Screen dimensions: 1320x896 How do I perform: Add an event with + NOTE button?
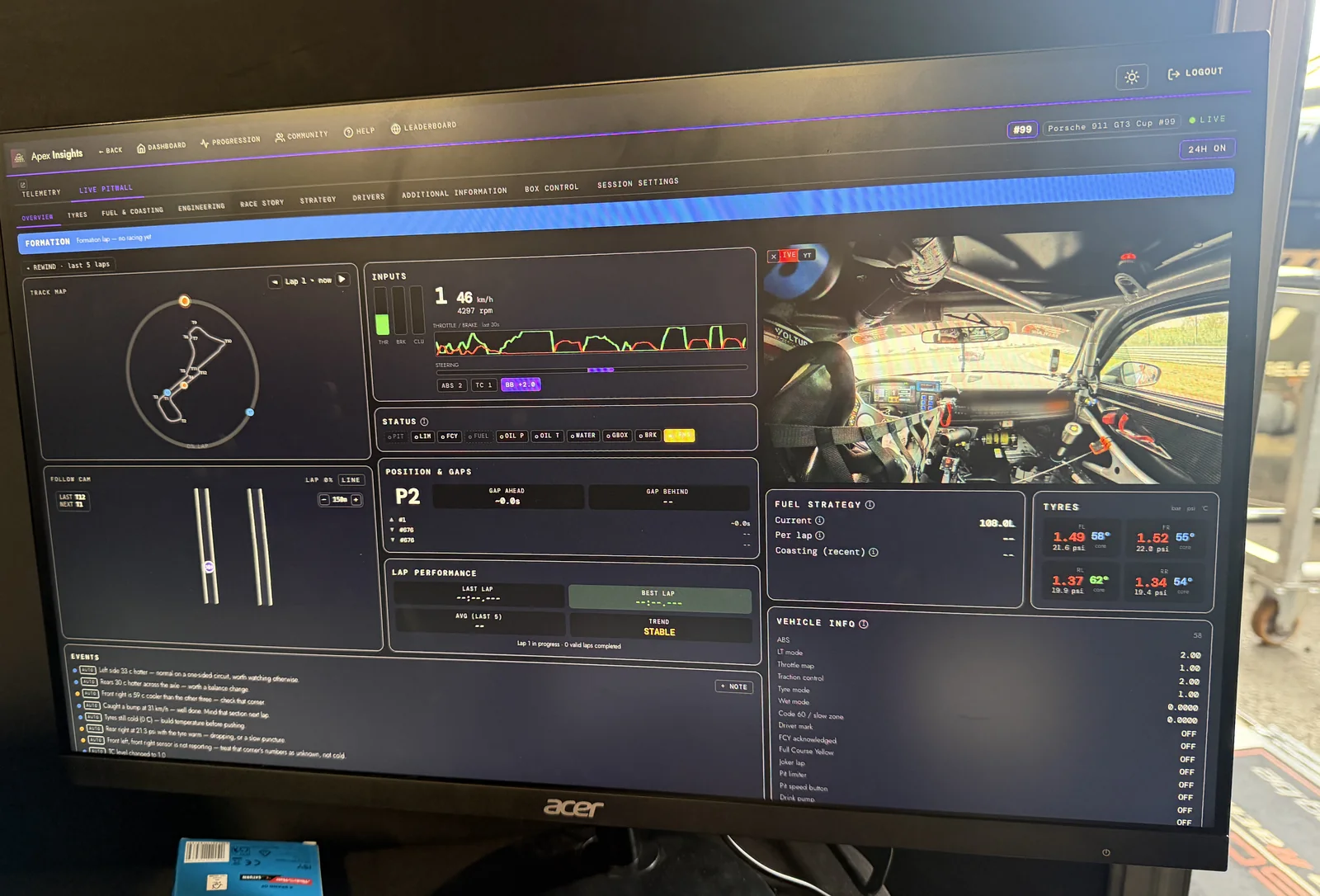click(x=733, y=686)
